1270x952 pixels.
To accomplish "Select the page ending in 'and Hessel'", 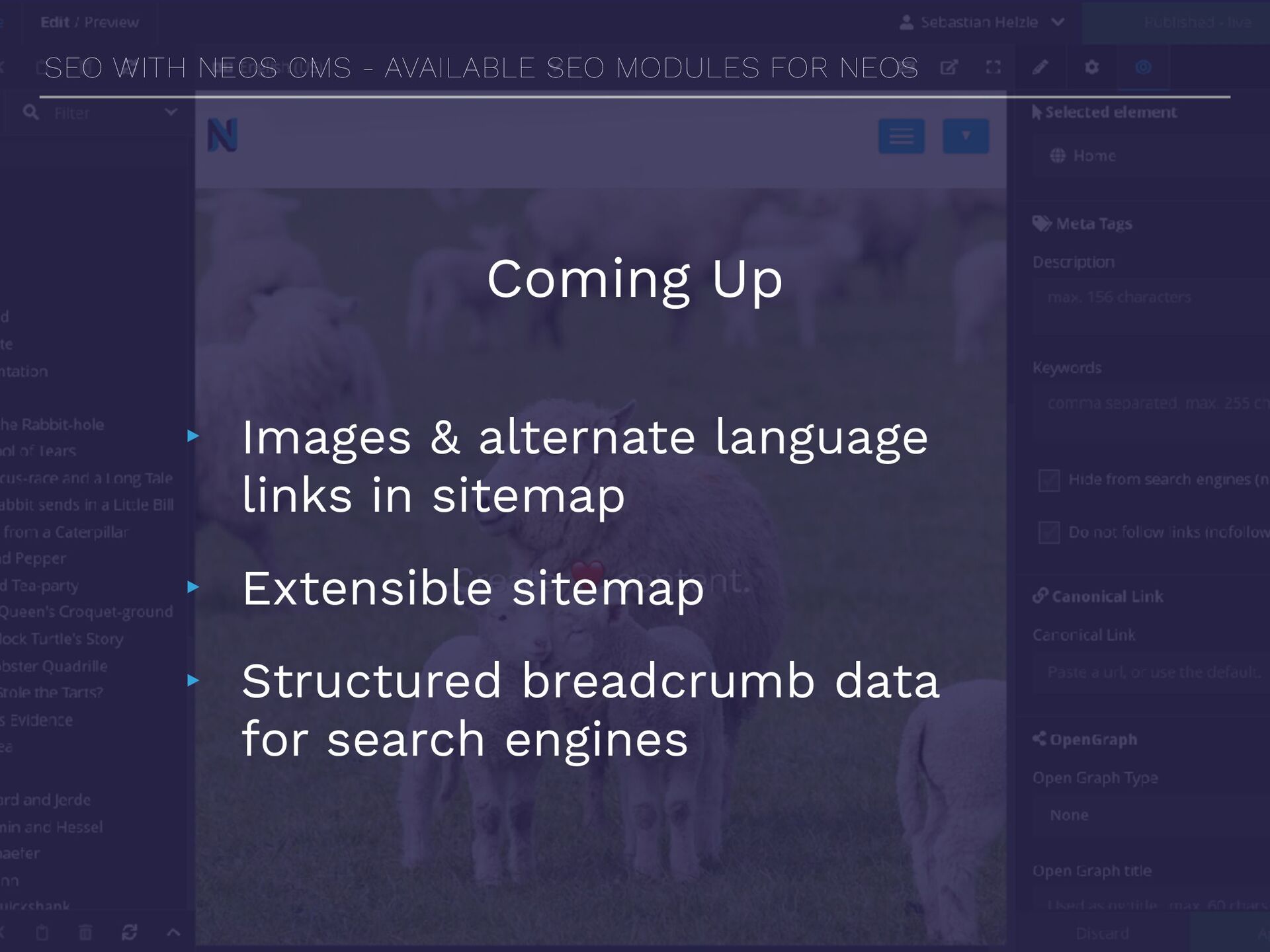I will tap(52, 827).
